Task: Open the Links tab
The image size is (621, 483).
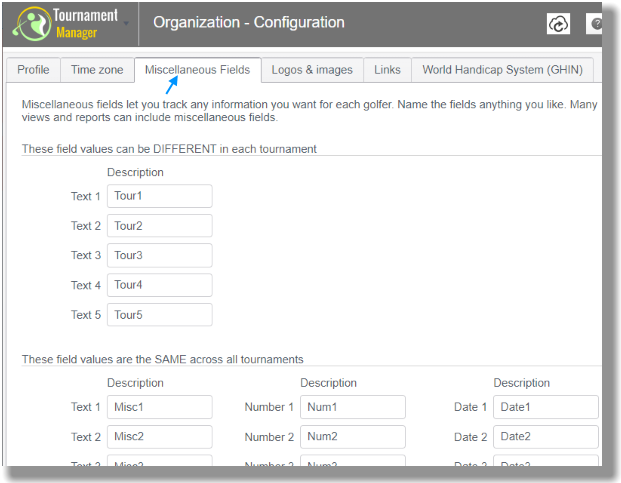Action: (387, 70)
